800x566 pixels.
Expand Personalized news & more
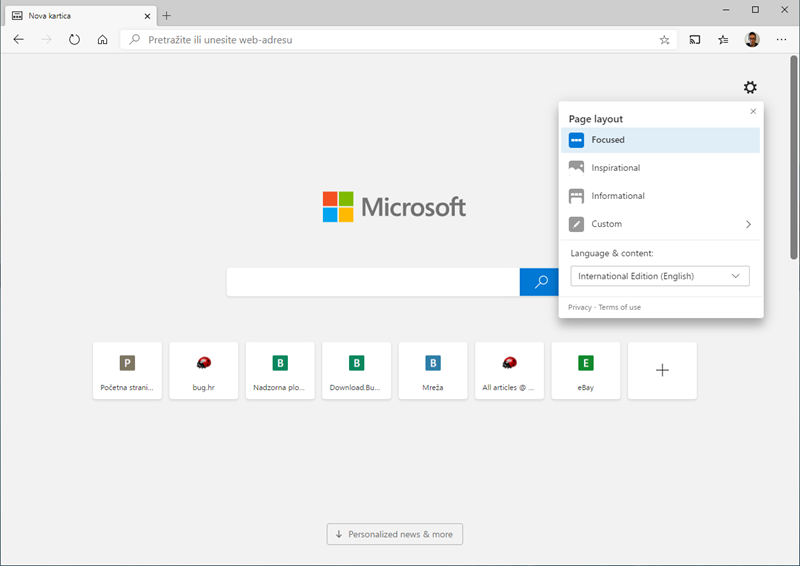tap(394, 534)
